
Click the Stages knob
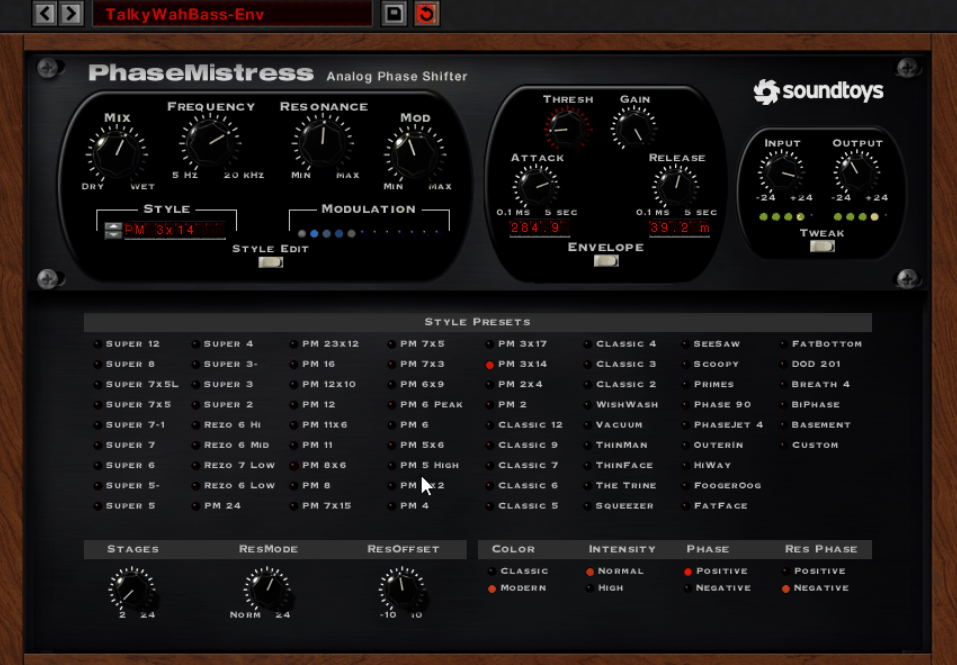coord(131,590)
